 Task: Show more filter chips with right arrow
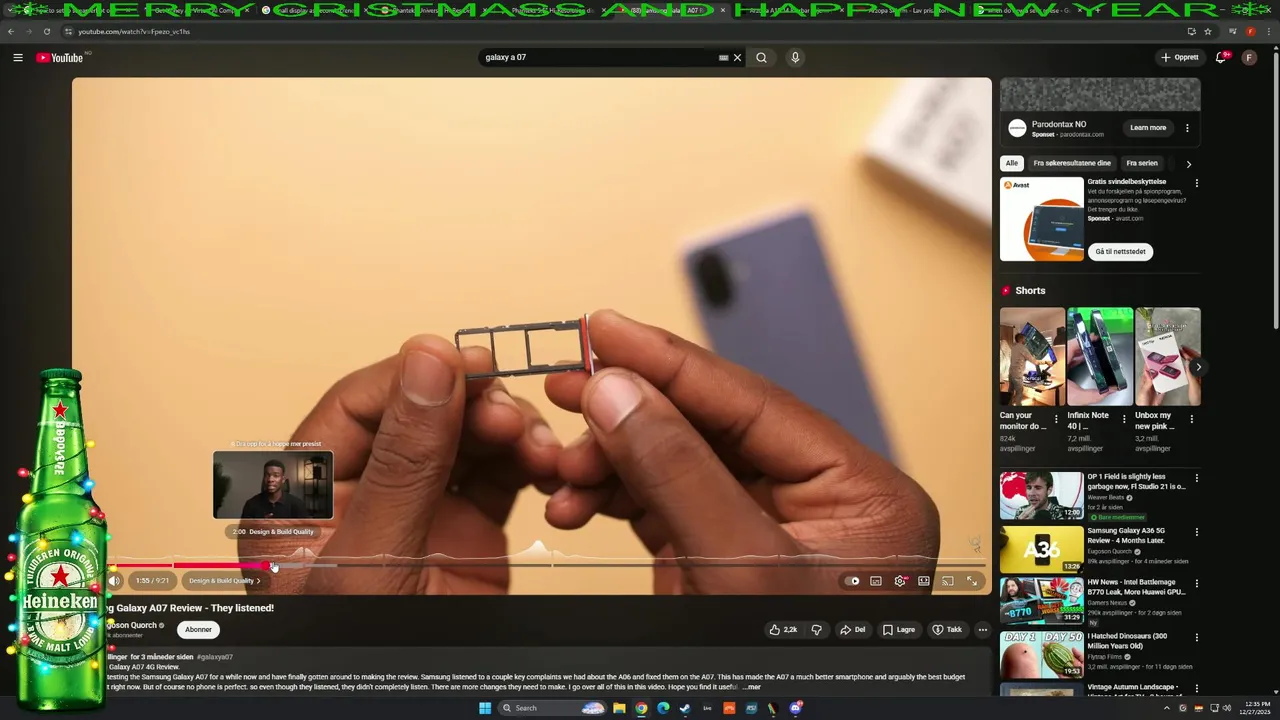[1189, 164]
